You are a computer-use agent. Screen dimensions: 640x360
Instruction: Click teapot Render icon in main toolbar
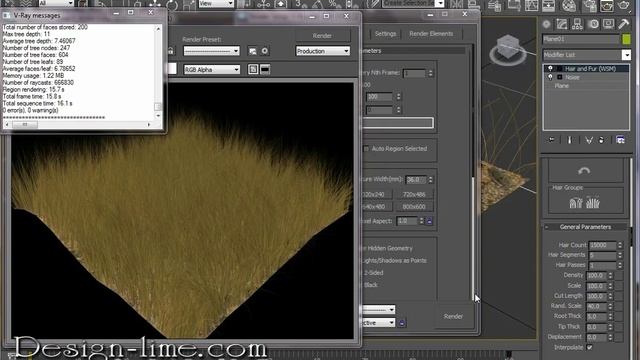click(623, 5)
